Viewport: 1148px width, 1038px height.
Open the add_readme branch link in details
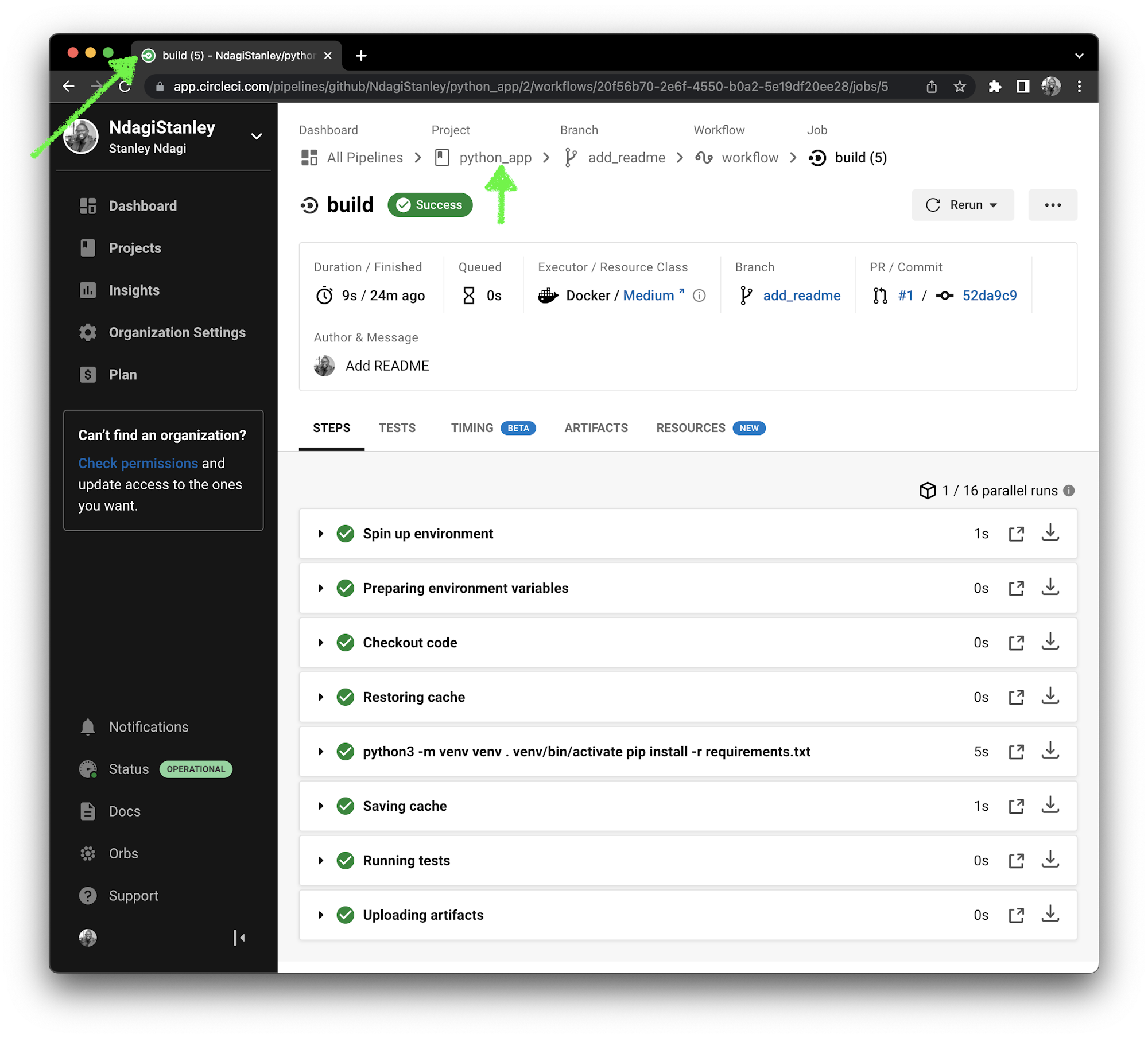(x=801, y=296)
